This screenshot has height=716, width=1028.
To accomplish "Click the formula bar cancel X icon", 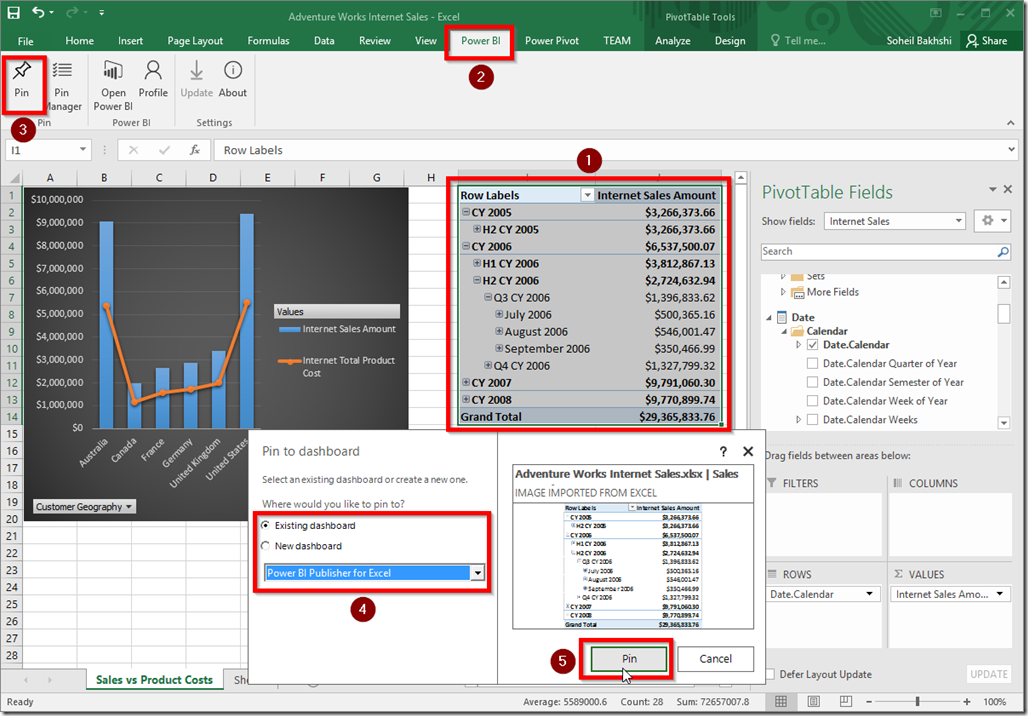I will click(134, 150).
